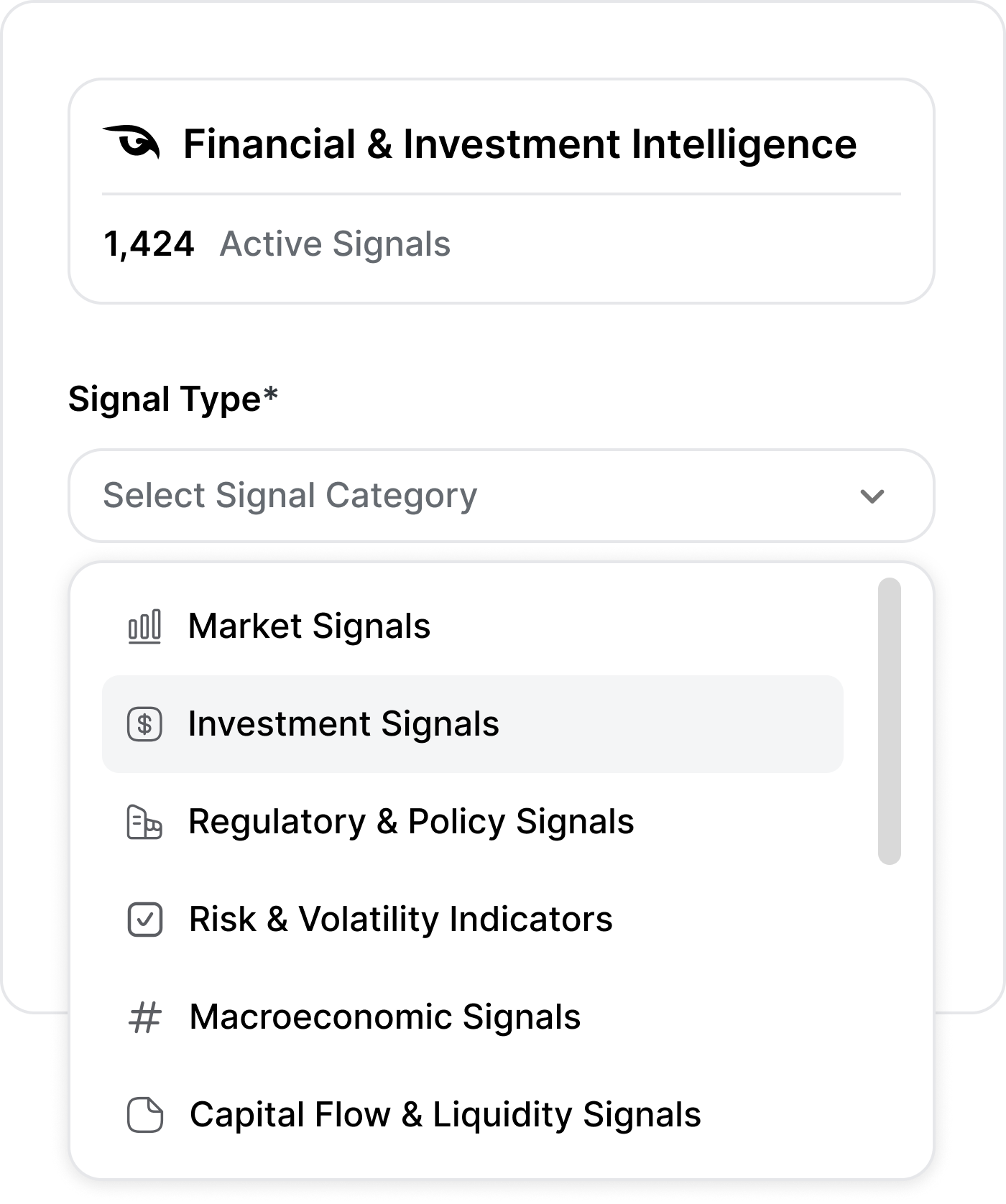Collapse dropdown using the chevron arrow
Image resolution: width=1006 pixels, height=1204 pixels.
point(872,496)
